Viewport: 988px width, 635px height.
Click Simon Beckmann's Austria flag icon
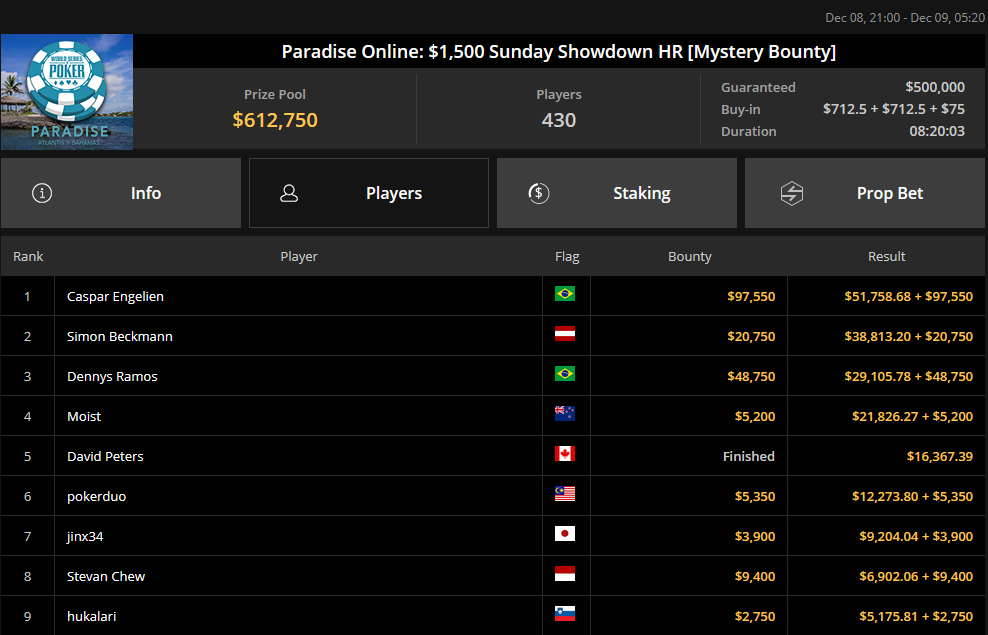[565, 335]
